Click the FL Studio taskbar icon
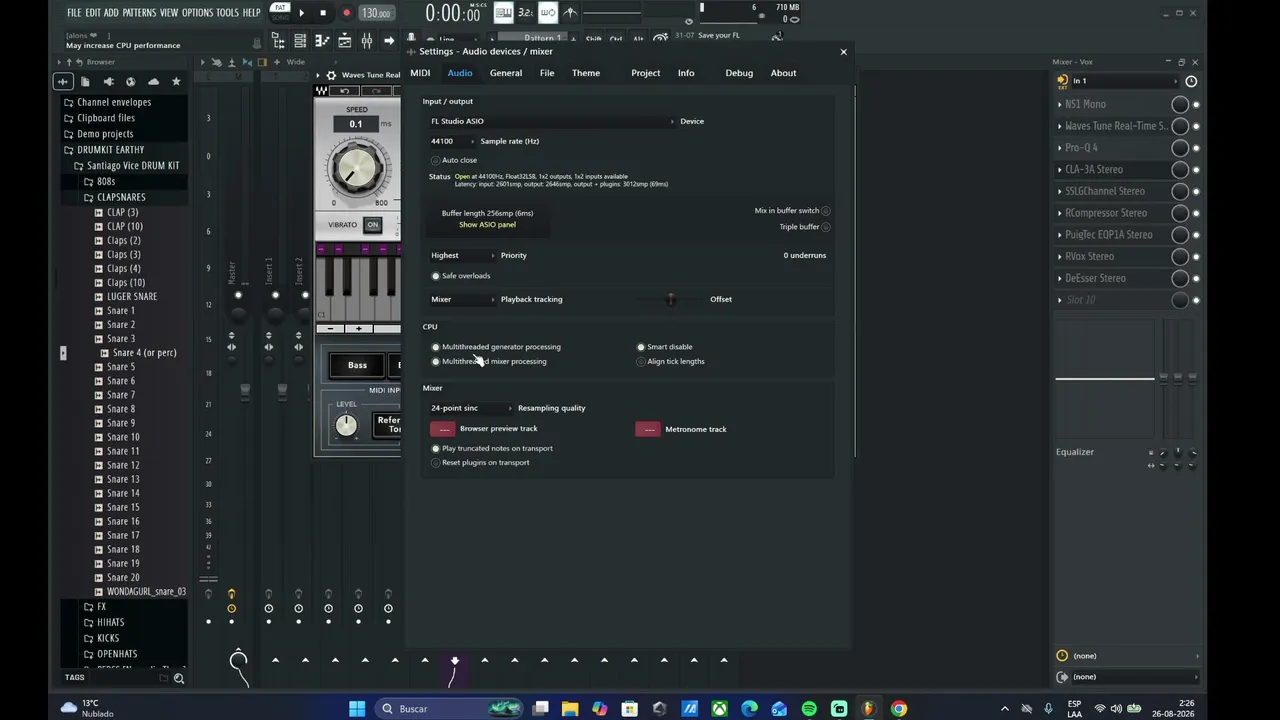Screen dimensions: 1280x720 point(868,709)
